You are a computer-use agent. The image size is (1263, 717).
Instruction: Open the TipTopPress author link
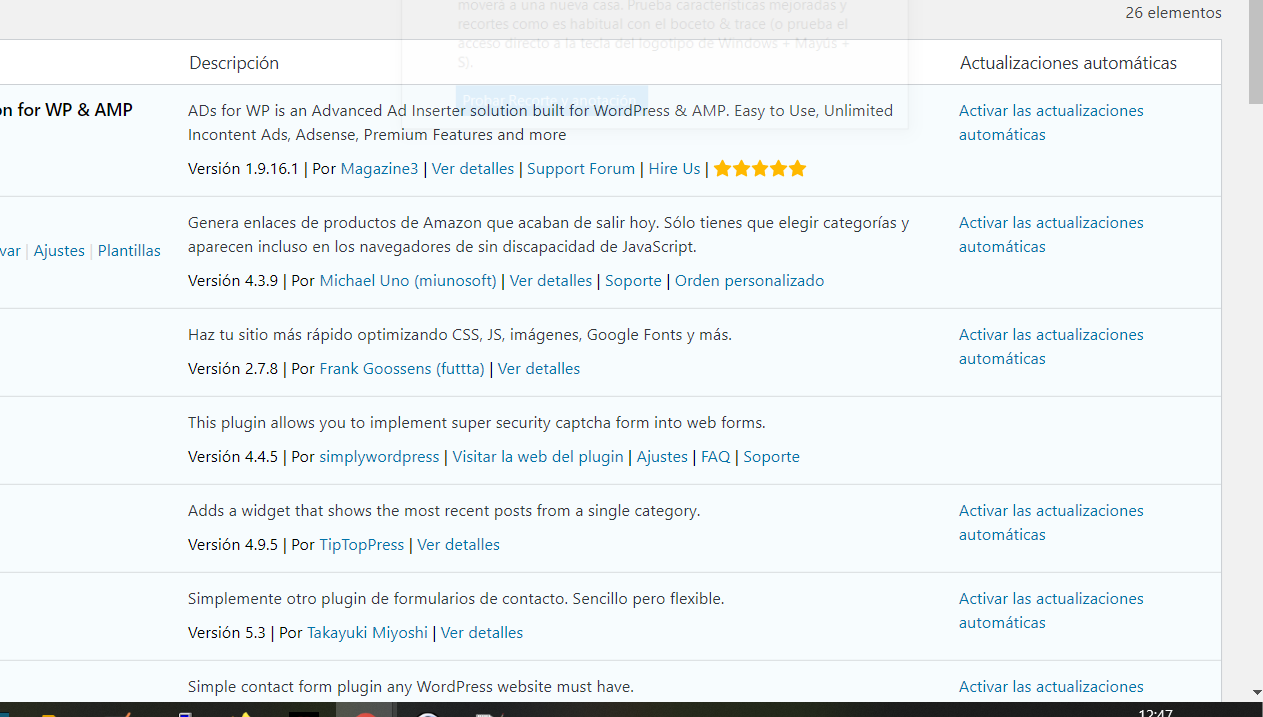(x=361, y=545)
